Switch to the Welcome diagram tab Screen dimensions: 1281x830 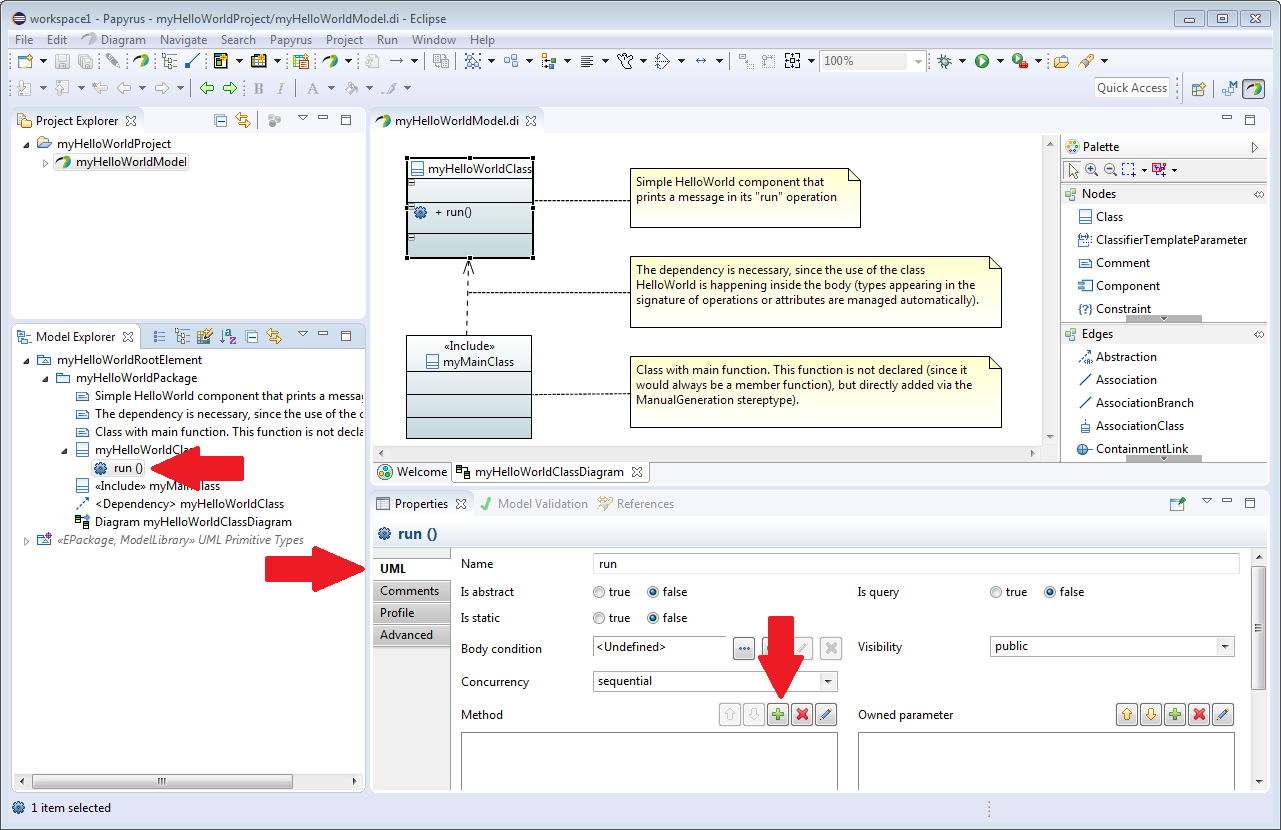412,472
